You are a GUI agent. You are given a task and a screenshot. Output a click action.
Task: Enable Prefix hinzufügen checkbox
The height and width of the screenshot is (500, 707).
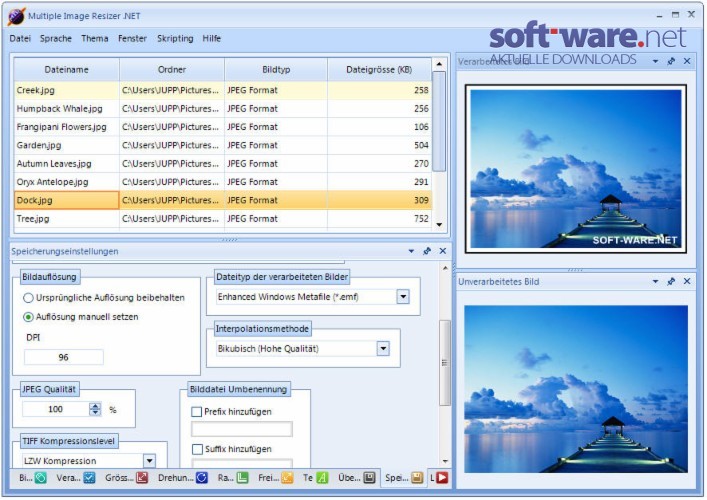click(x=197, y=412)
